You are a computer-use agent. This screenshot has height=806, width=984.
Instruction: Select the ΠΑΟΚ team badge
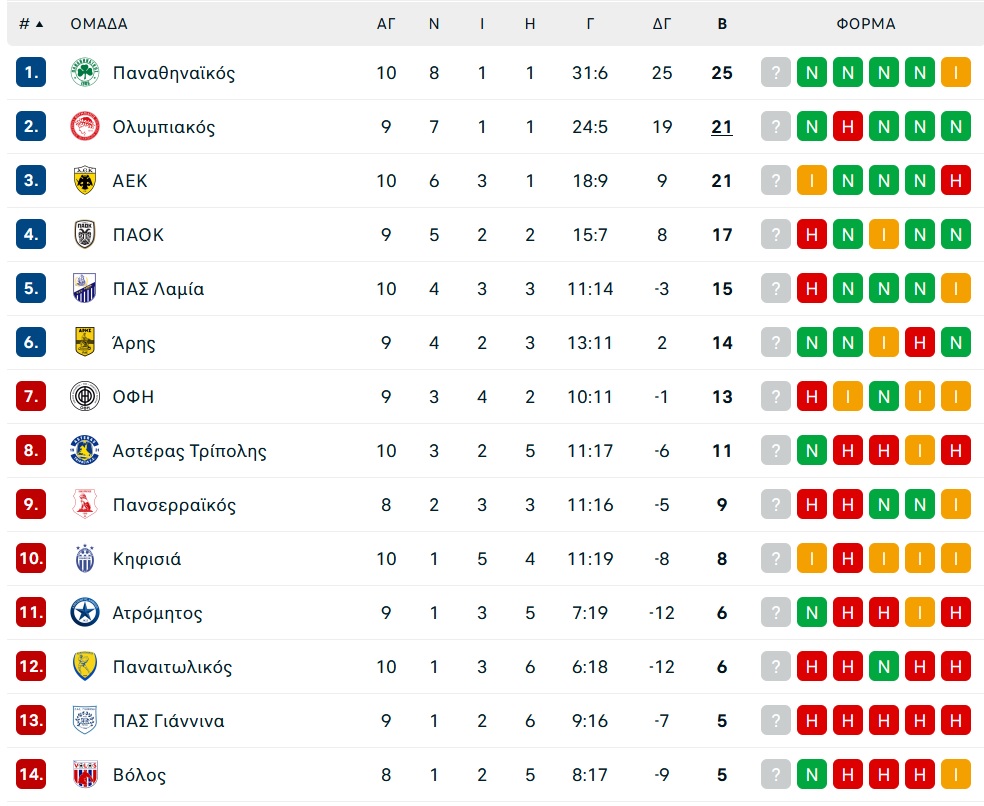point(85,235)
